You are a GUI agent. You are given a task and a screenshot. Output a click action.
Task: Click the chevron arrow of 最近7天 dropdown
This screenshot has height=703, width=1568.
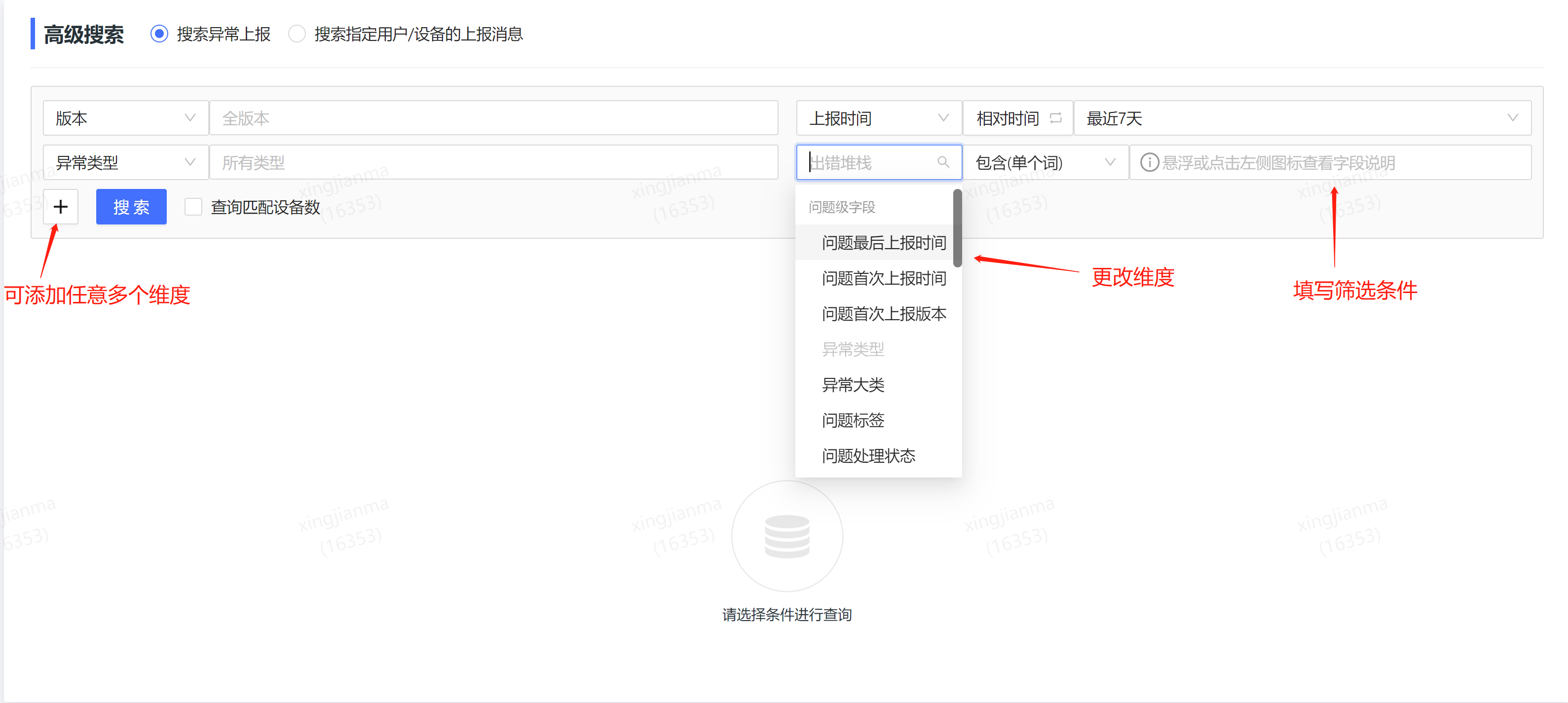pos(1513,118)
